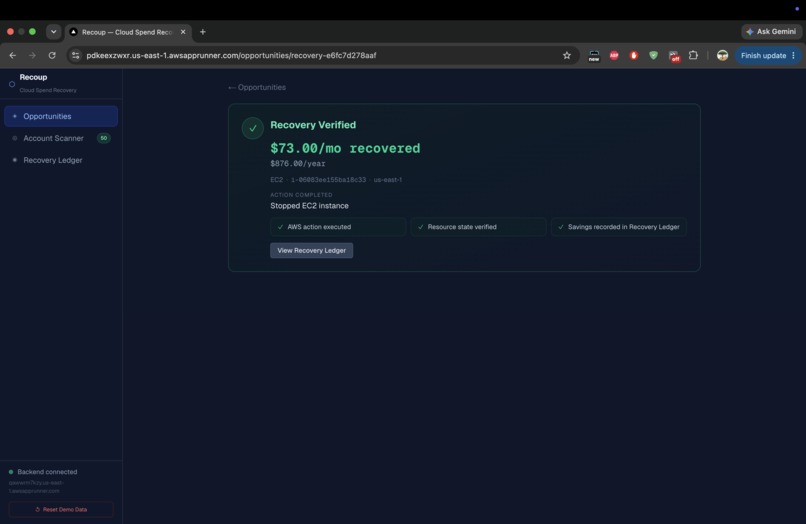Click the address bar URL

tap(231, 56)
